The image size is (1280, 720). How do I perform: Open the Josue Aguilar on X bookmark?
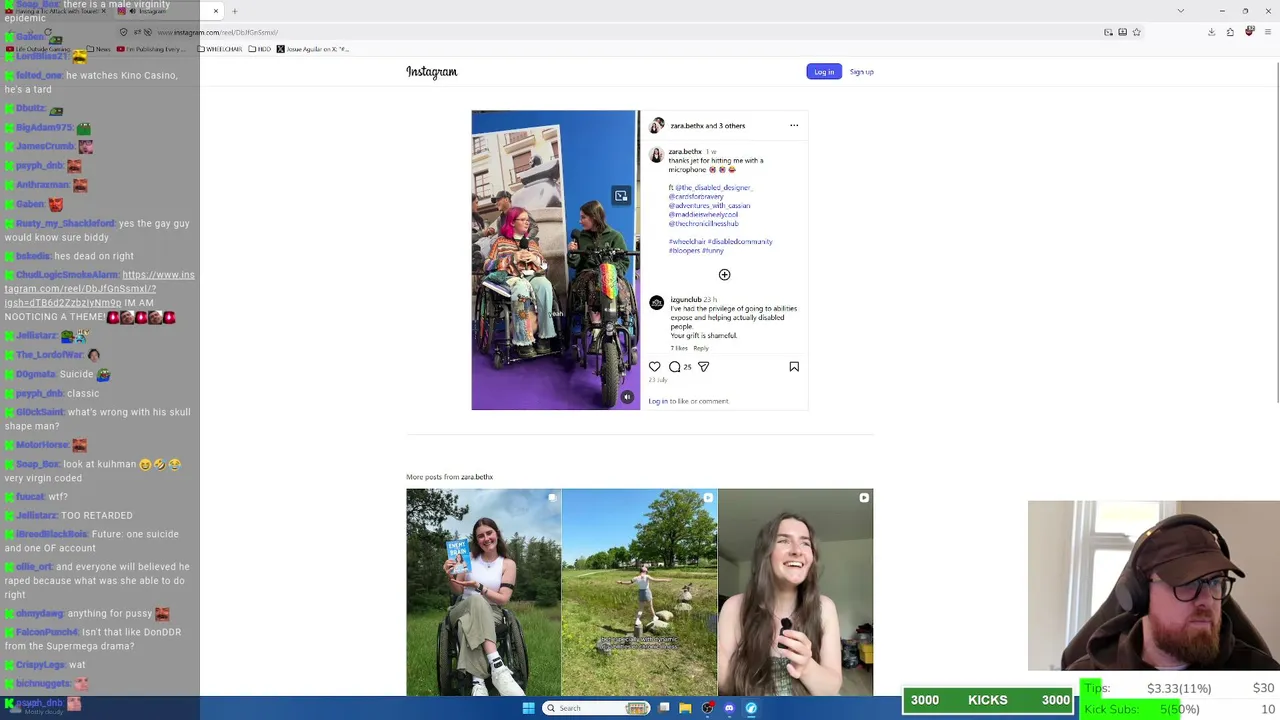[313, 49]
